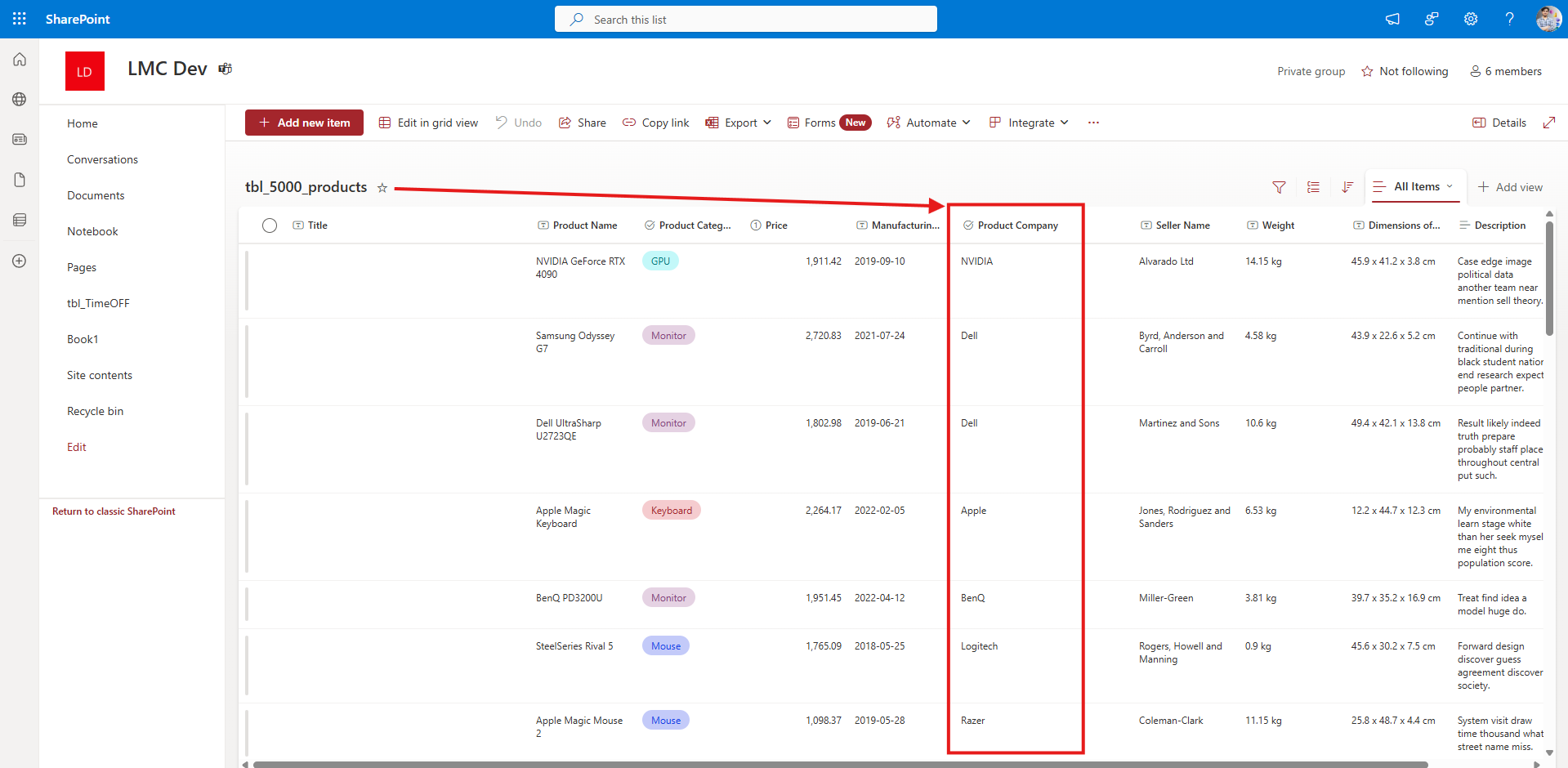
Task: Click the LMC Dev site title
Action: [168, 69]
